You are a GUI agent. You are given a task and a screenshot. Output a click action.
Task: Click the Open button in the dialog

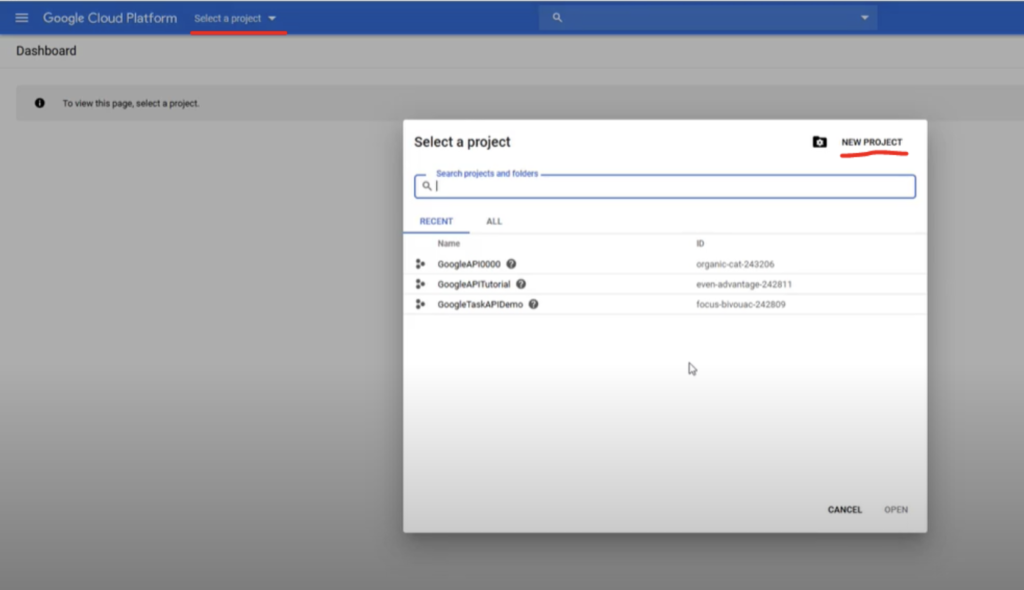point(896,510)
